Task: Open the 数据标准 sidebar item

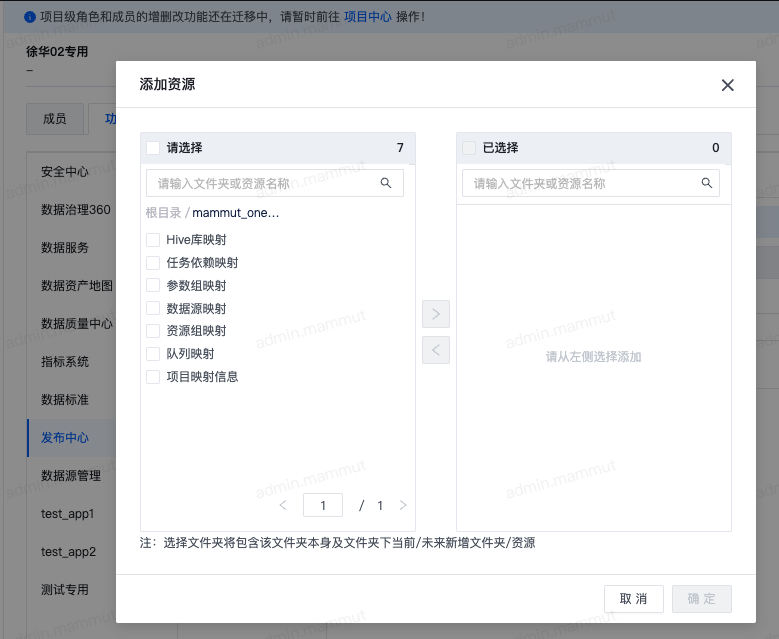Action: 65,399
